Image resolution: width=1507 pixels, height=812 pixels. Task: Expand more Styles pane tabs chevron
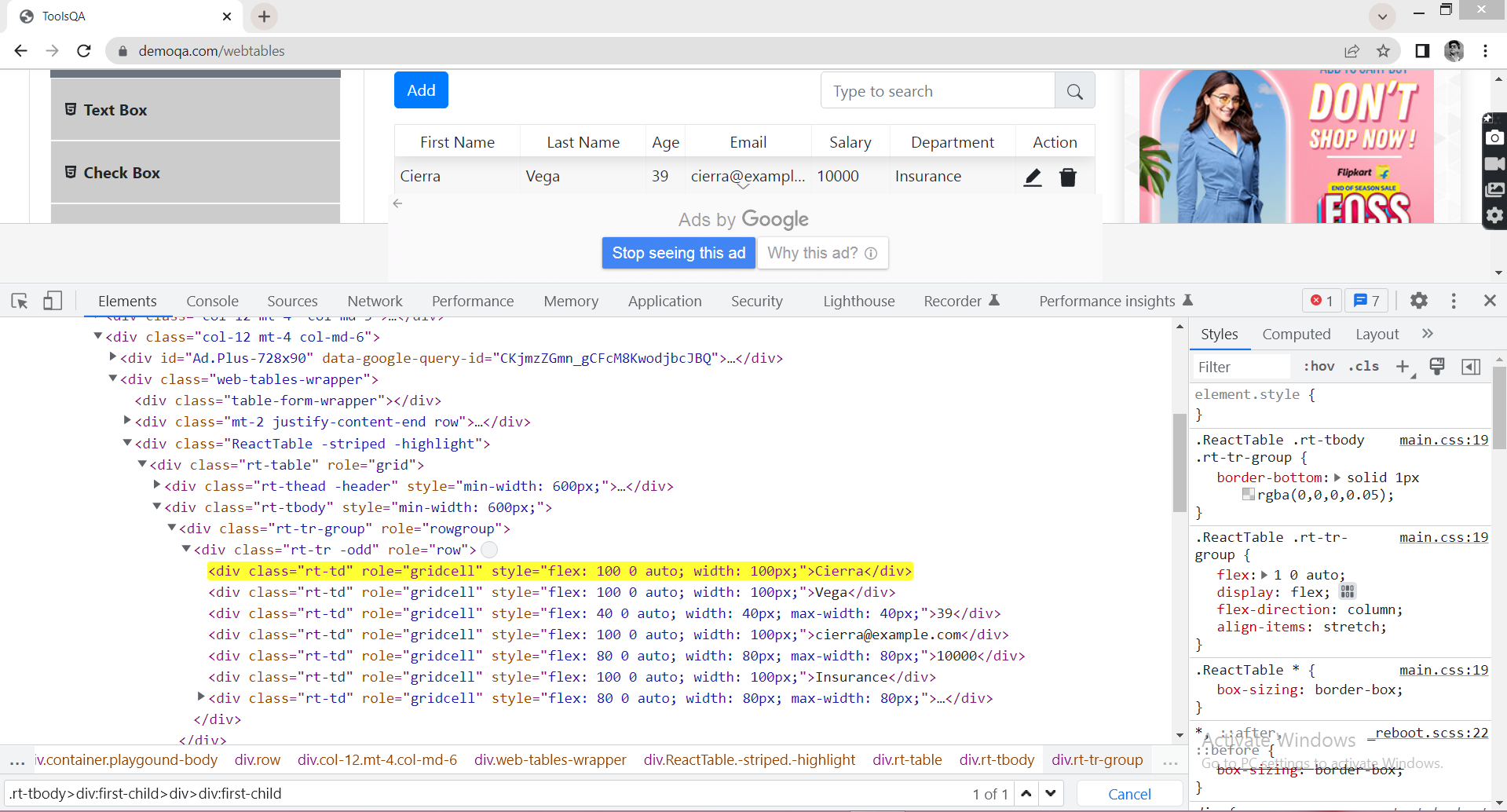tap(1427, 334)
